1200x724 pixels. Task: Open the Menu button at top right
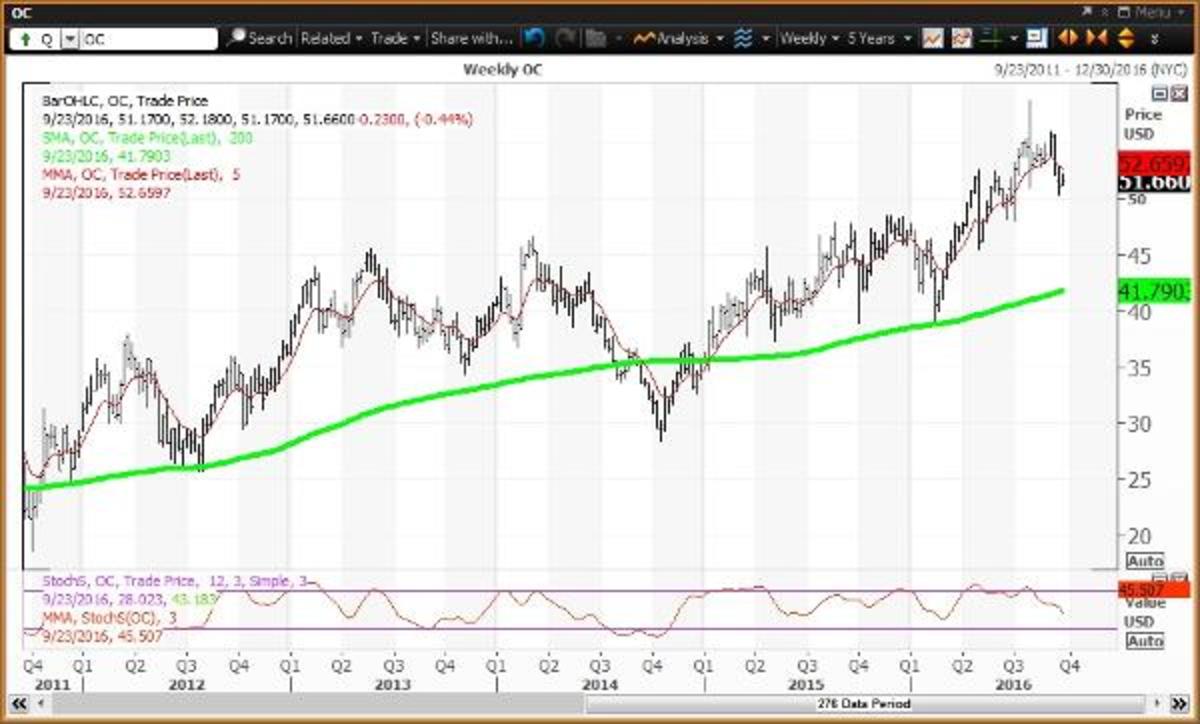coord(1152,12)
